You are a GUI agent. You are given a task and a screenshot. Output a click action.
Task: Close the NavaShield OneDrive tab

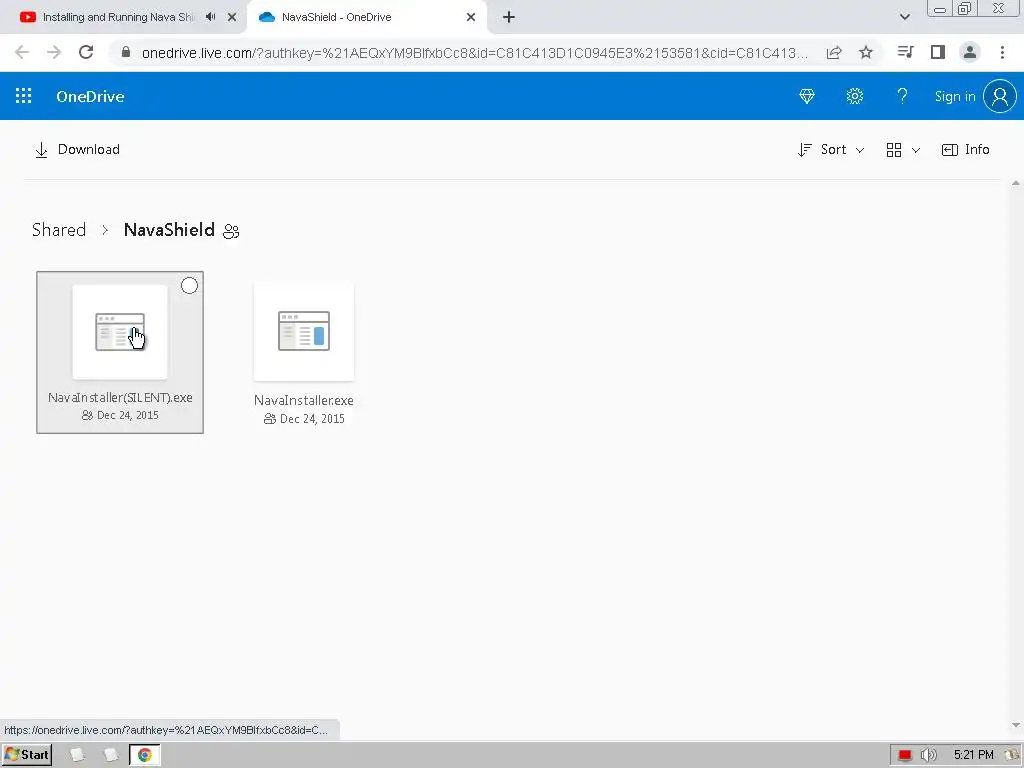pyautogui.click(x=471, y=17)
